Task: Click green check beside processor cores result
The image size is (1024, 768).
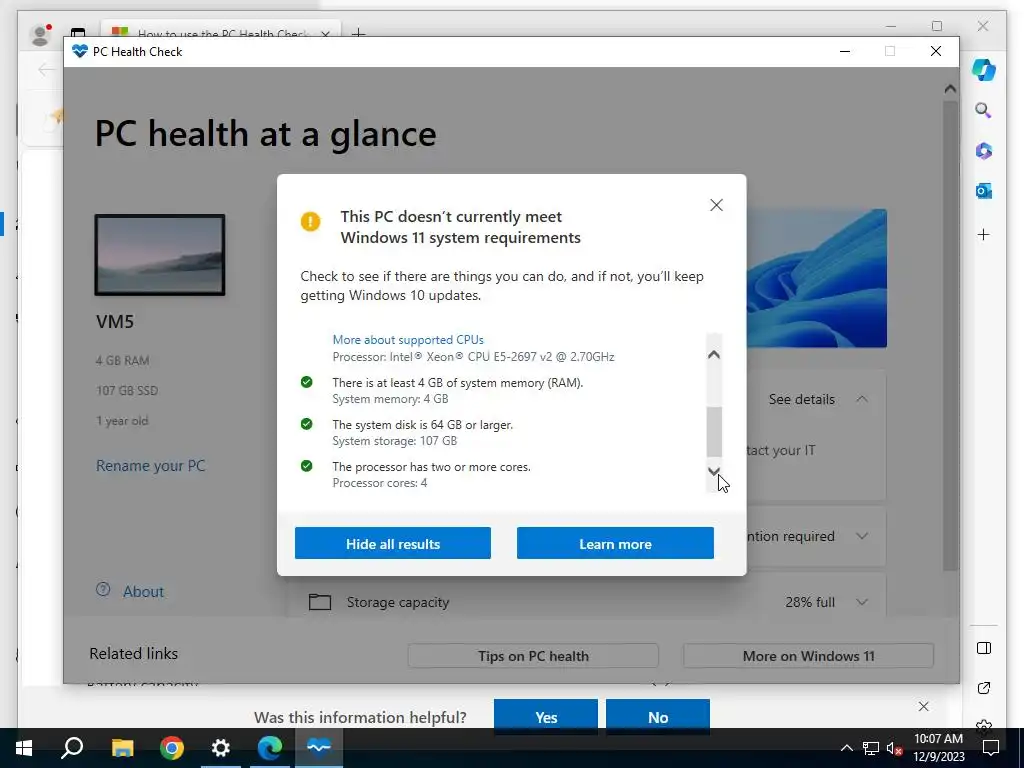Action: coord(306,466)
